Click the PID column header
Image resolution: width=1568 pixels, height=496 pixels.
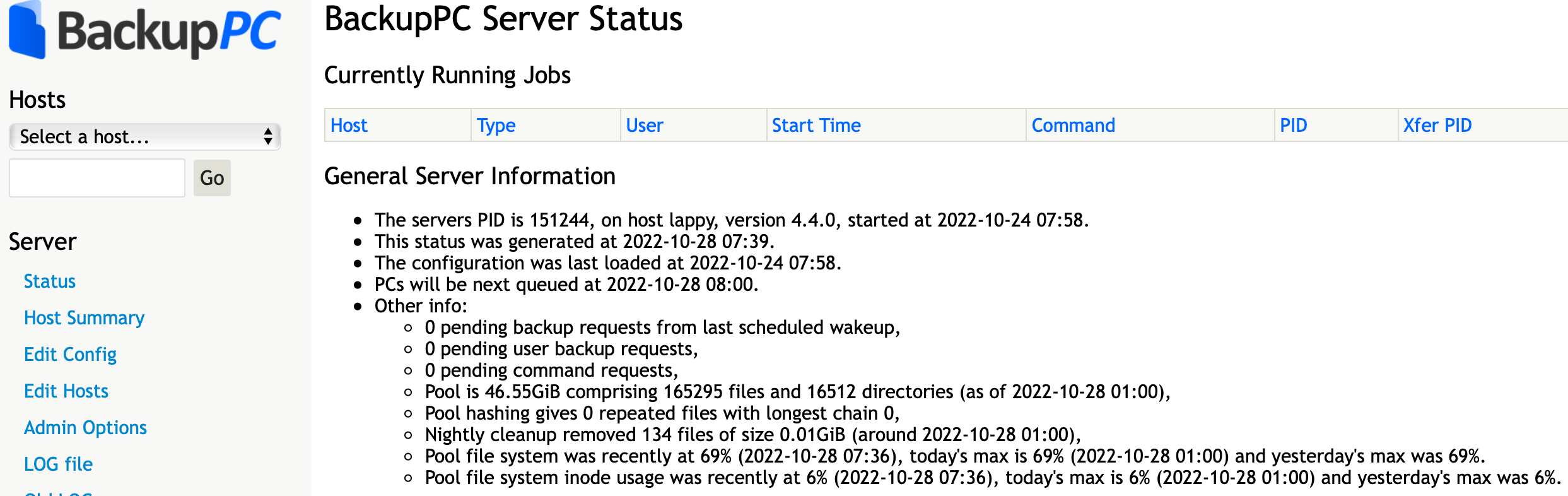pyautogui.click(x=1293, y=126)
